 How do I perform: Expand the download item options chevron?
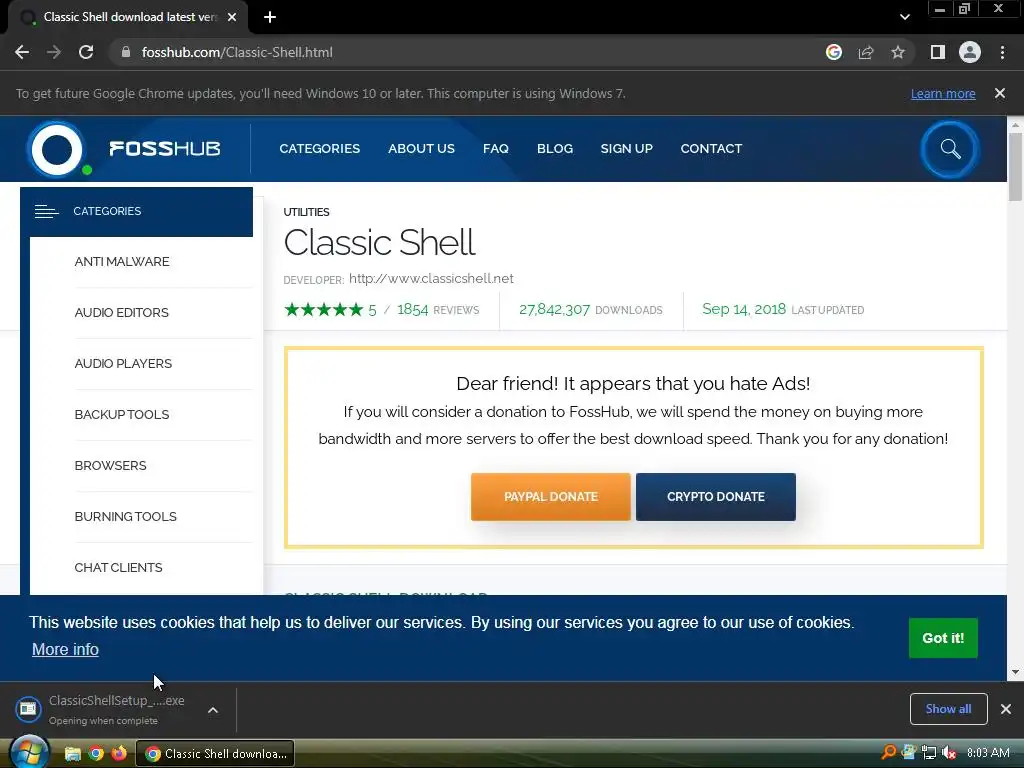213,710
